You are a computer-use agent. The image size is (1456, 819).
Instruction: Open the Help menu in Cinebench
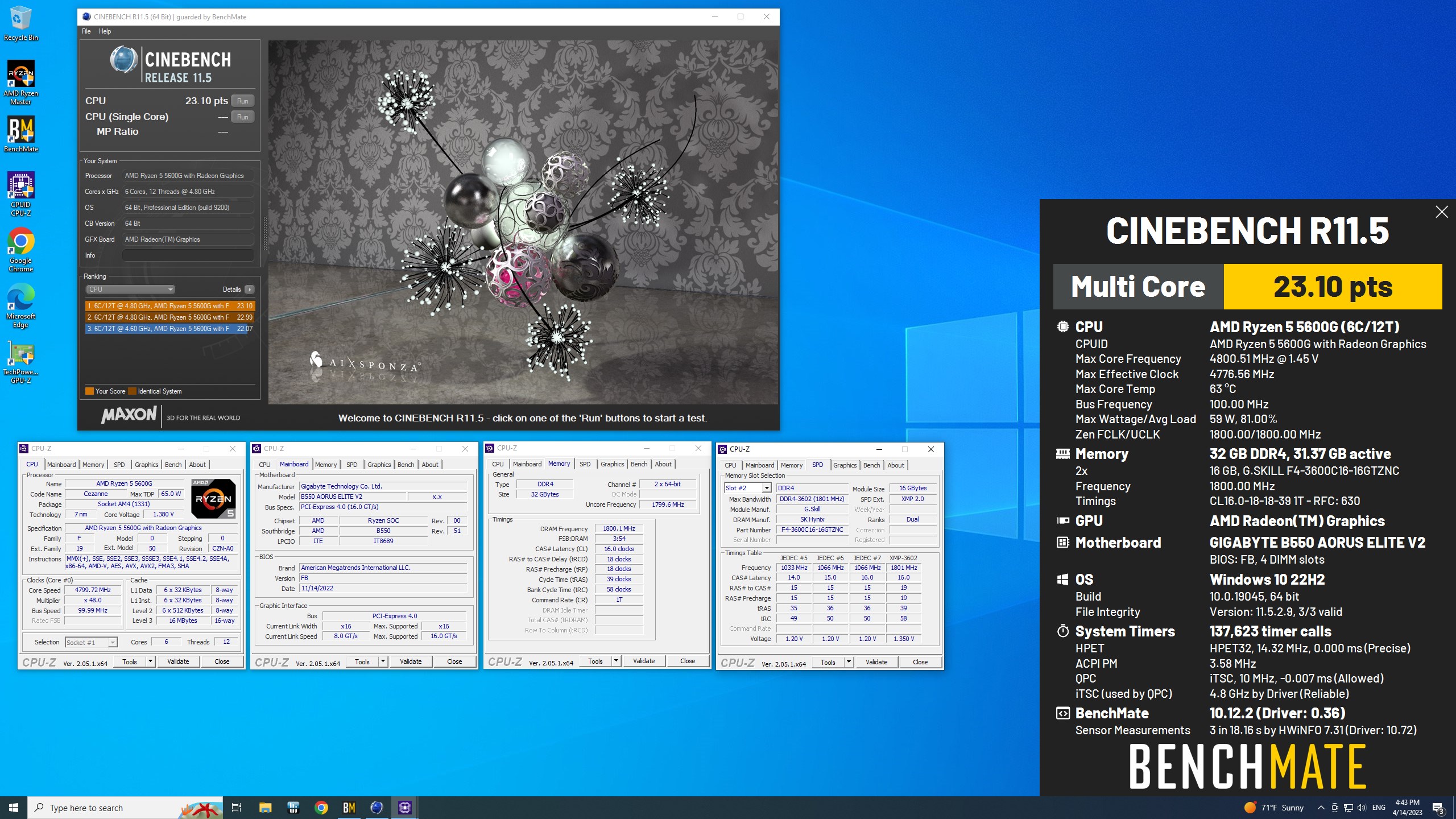[x=105, y=31]
